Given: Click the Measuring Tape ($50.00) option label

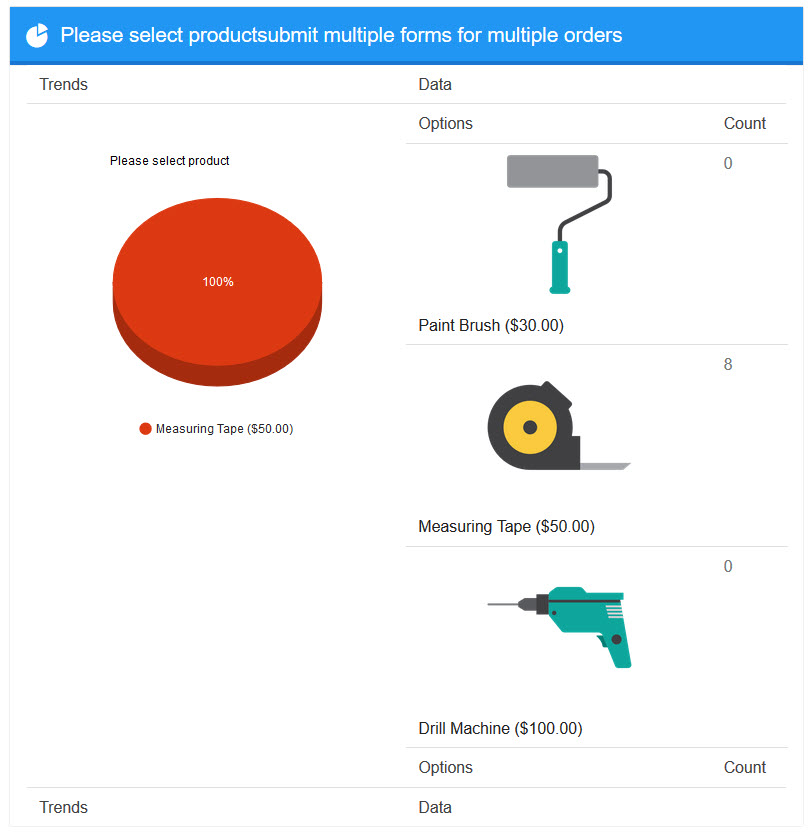Looking at the screenshot, I should [x=506, y=526].
